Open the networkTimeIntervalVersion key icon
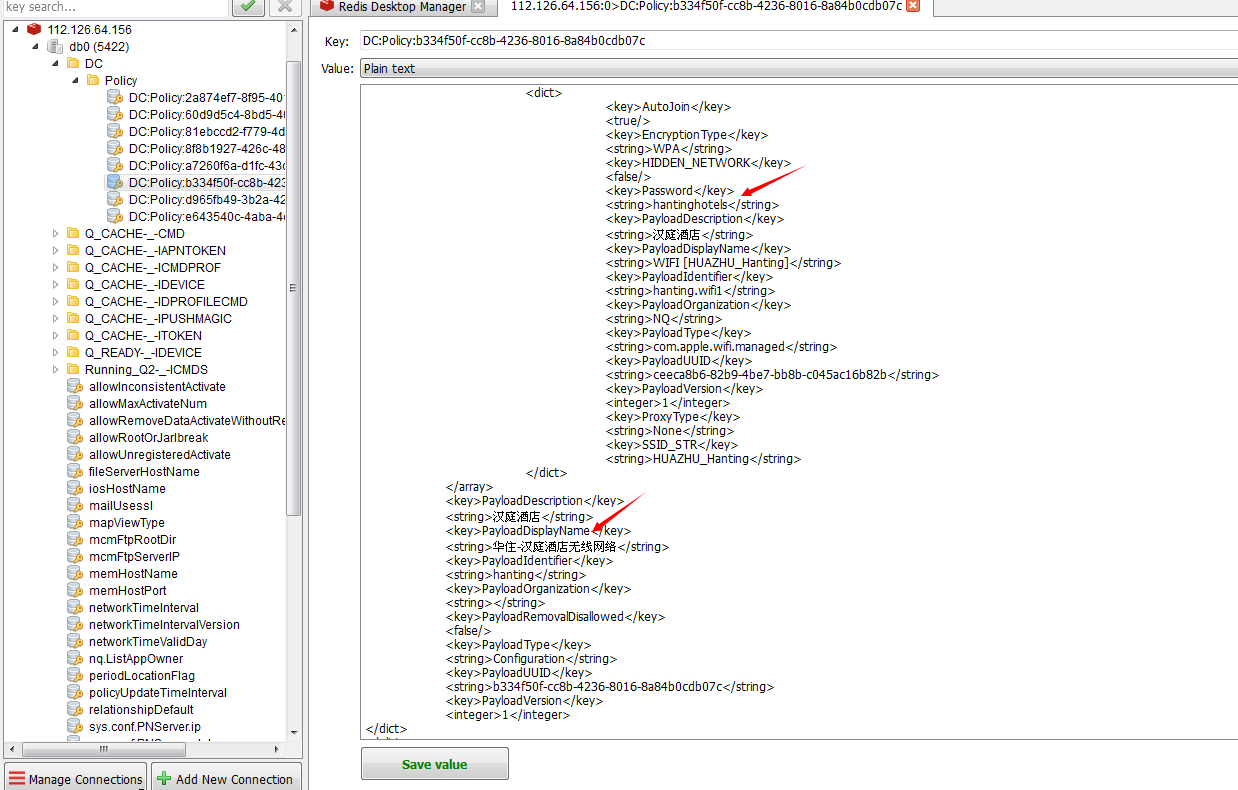The height and width of the screenshot is (790, 1238). coord(74,624)
